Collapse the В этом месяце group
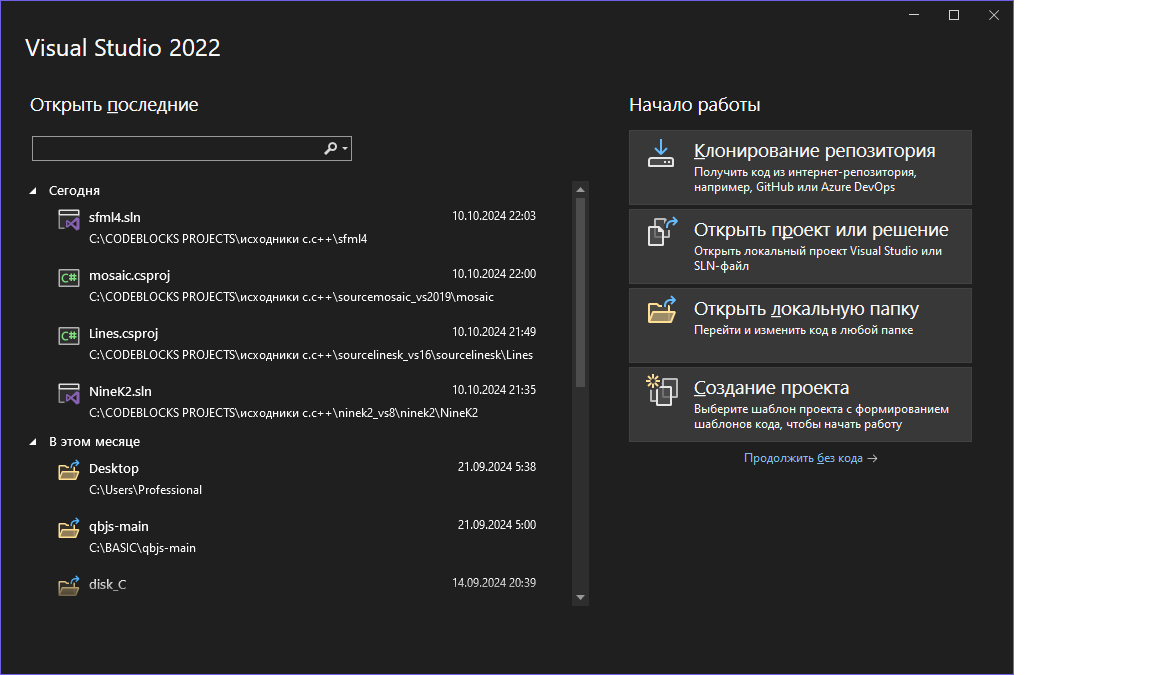This screenshot has width=1152, height=675. (33, 442)
